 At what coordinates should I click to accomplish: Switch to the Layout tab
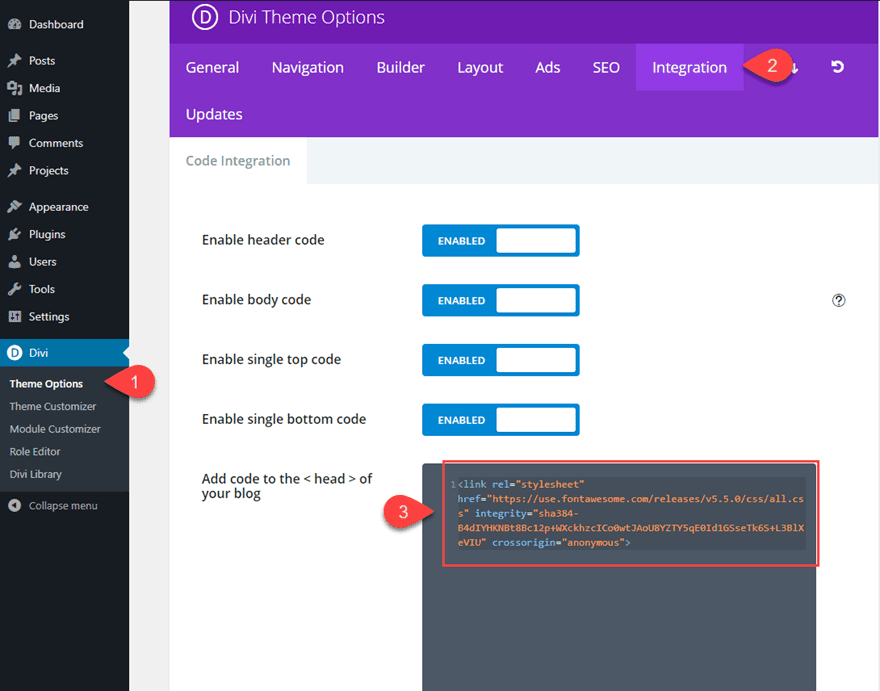click(480, 67)
